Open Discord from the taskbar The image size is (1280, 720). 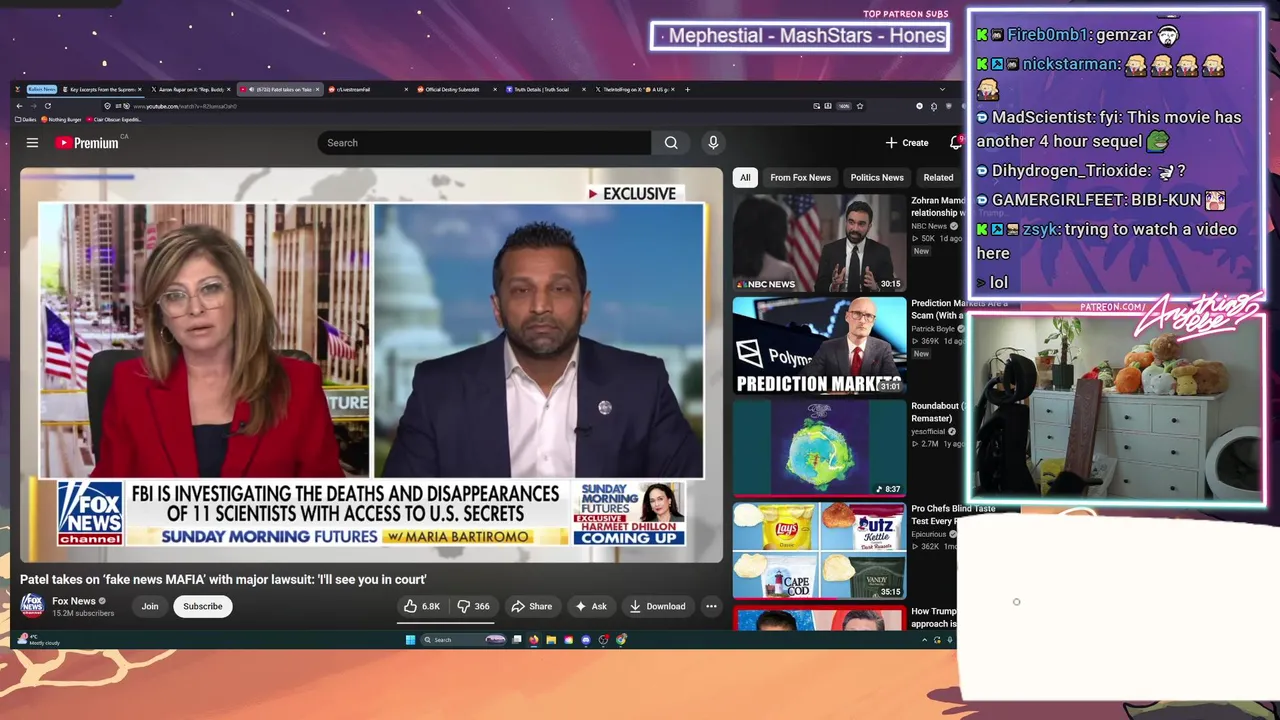pyautogui.click(x=586, y=640)
